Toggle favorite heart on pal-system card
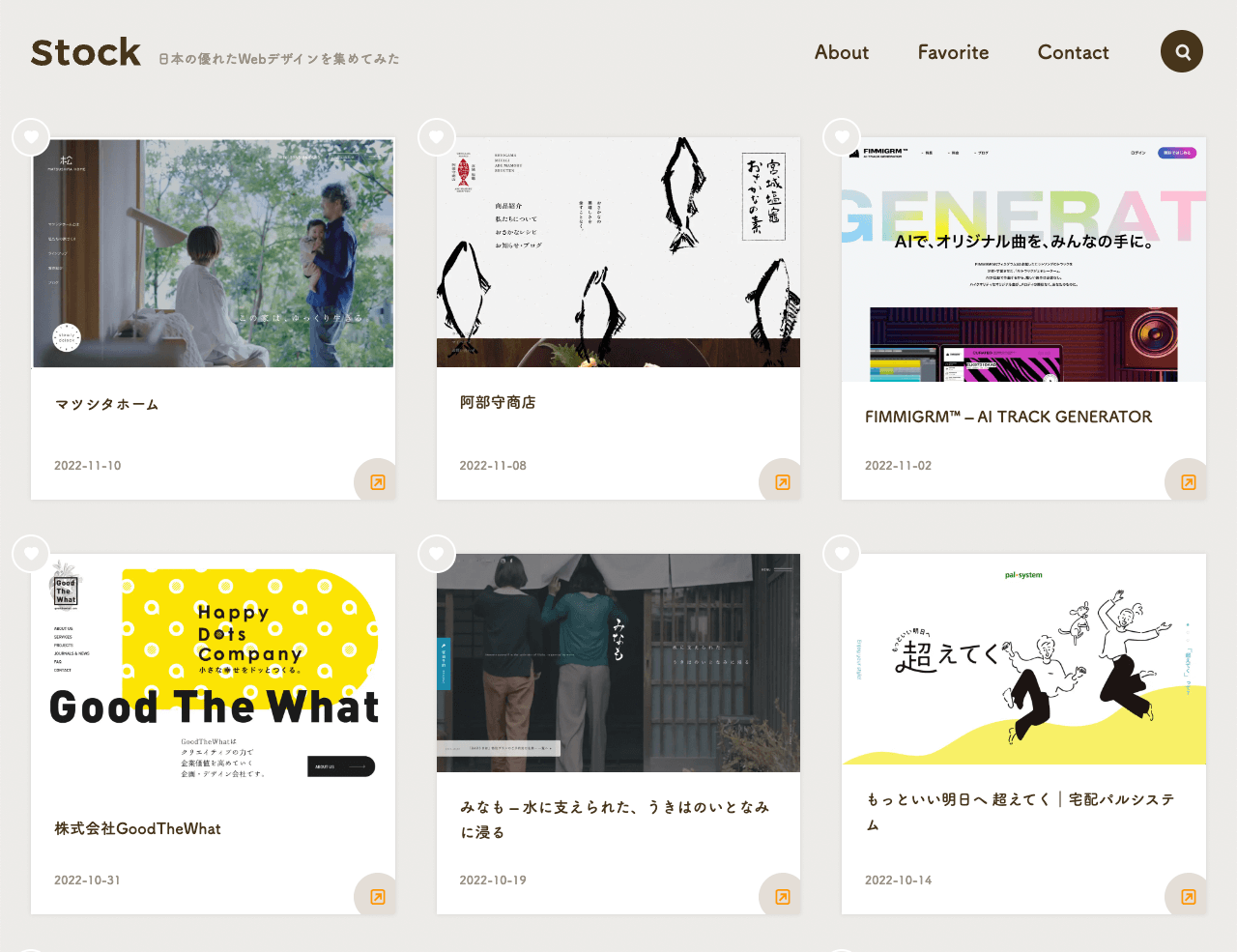 click(x=842, y=554)
